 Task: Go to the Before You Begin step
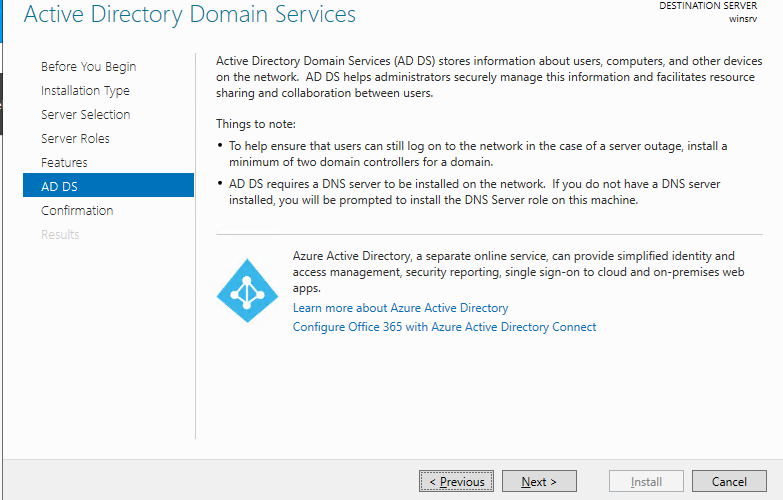coord(88,67)
